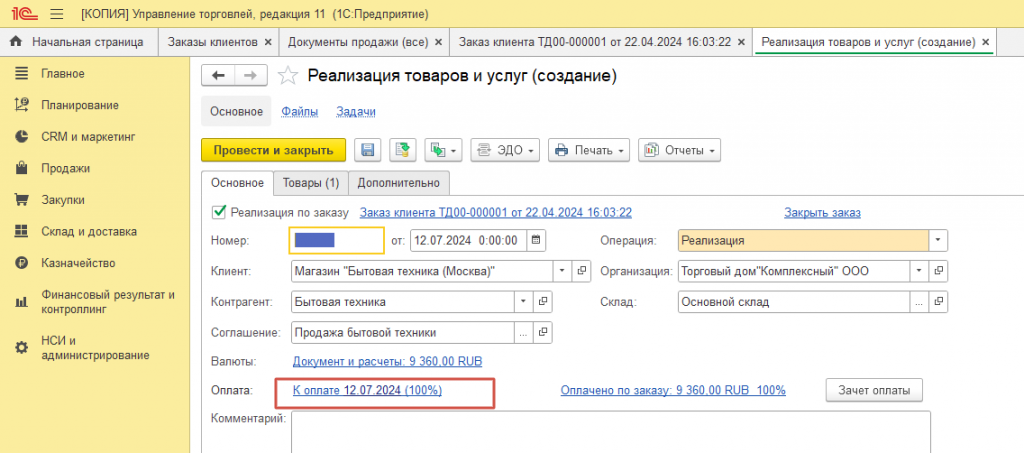This screenshot has width=1024, height=453.
Task: Open the calendar picker by date field
Action: click(536, 240)
